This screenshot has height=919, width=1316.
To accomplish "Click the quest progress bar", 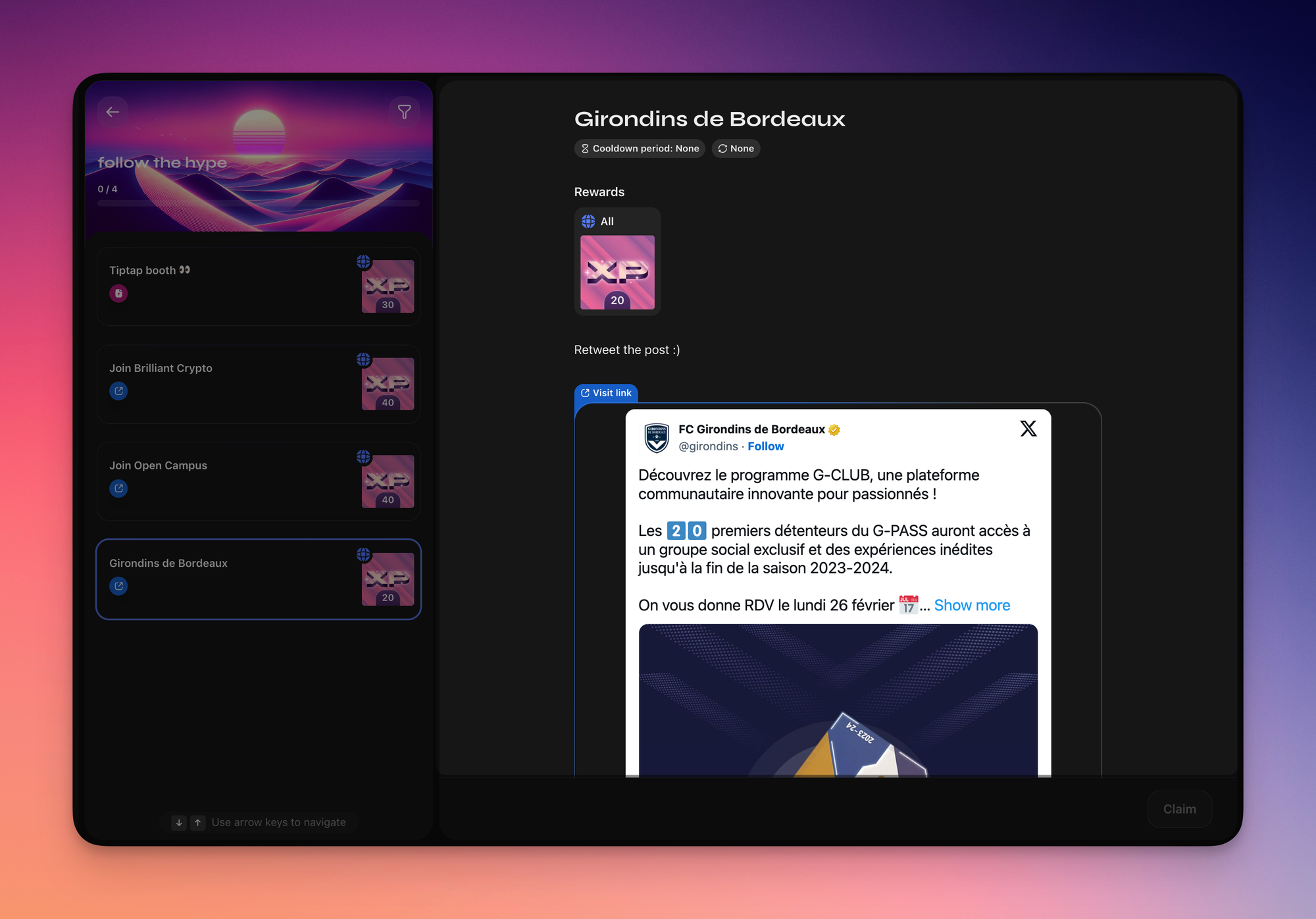I will (258, 203).
